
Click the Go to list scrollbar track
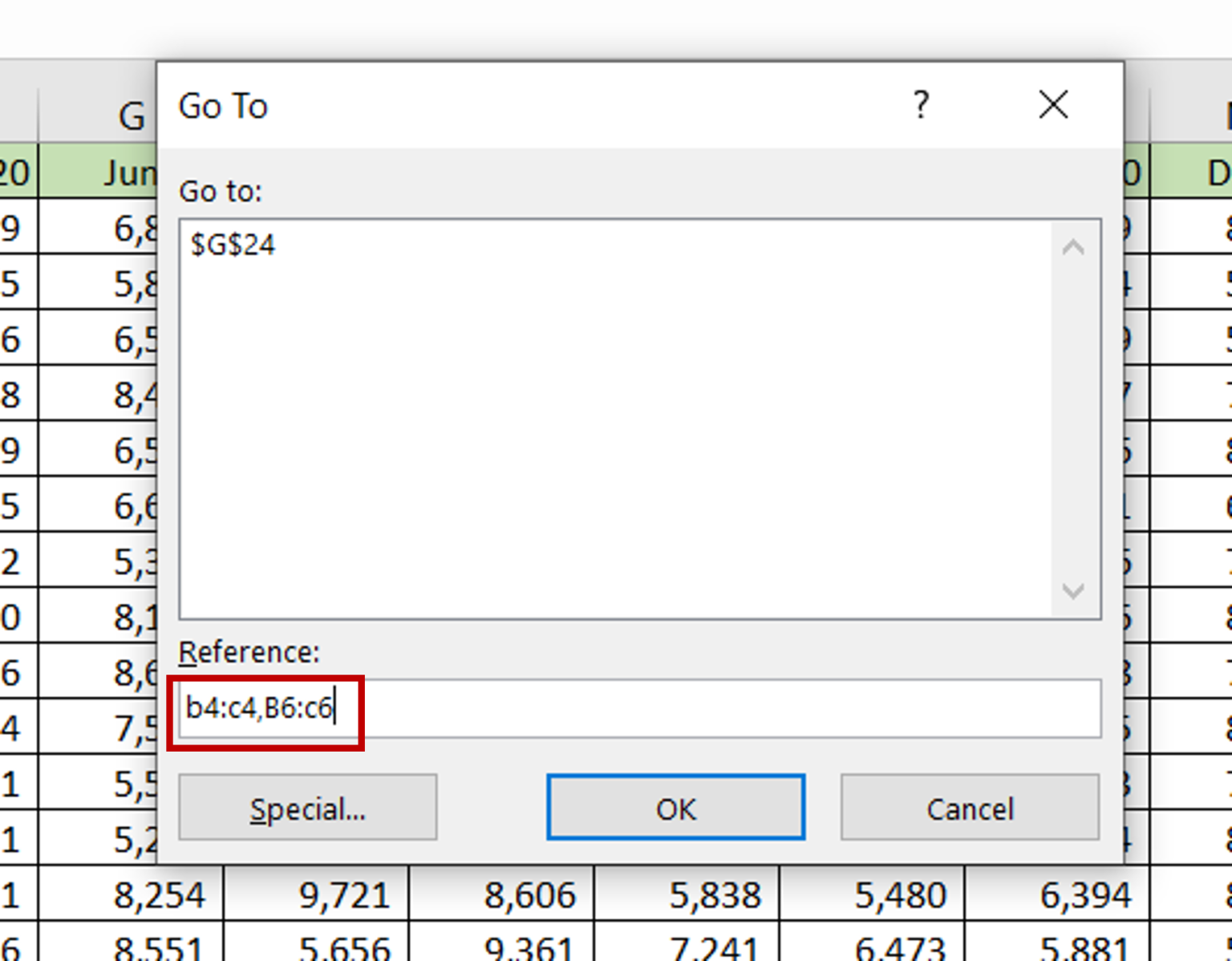[x=1072, y=417]
